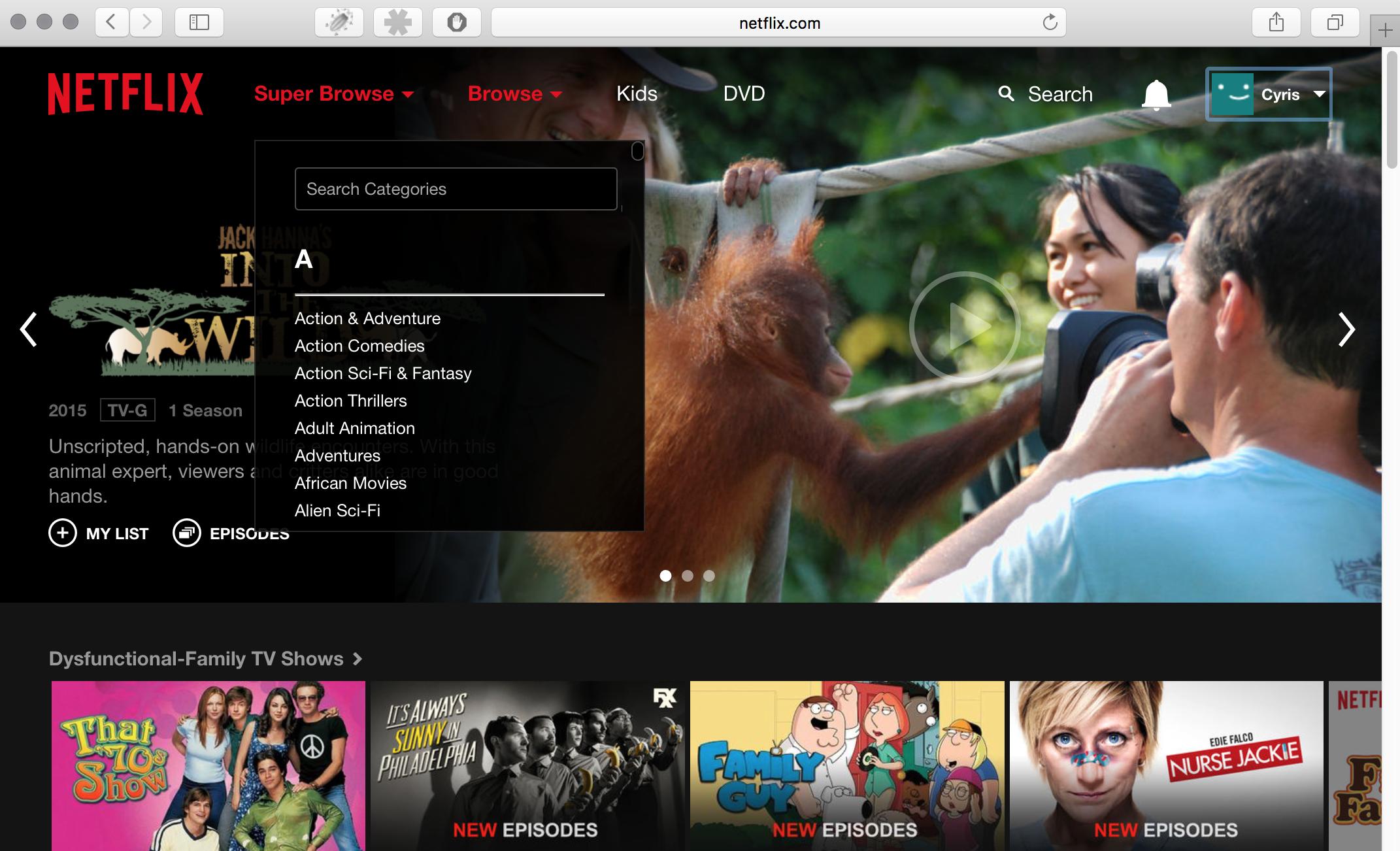Open the Safari Share button
This screenshot has height=851, width=1400.
[1276, 23]
